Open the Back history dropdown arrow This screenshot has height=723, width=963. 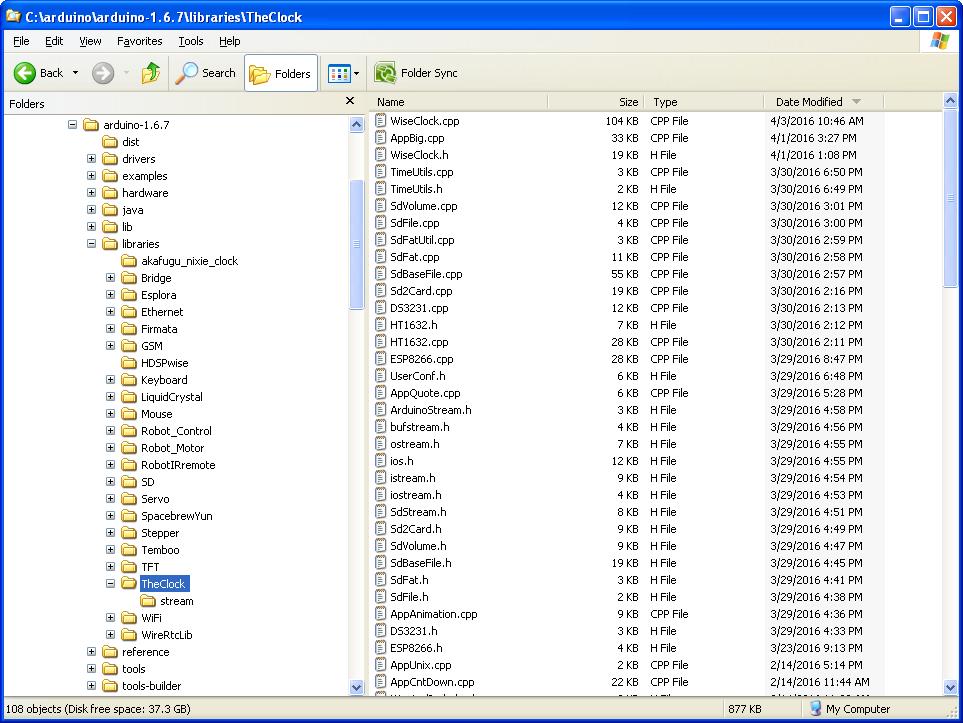(76, 73)
